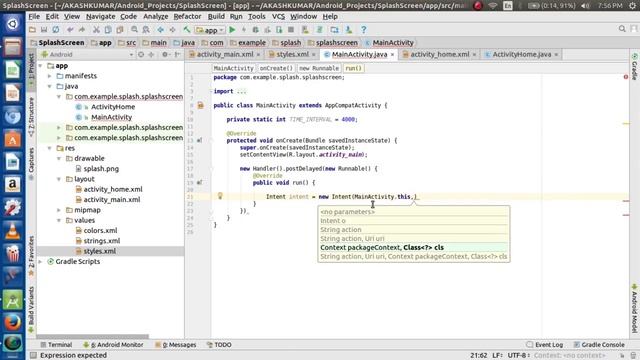Click the Help question mark icon

point(363,29)
